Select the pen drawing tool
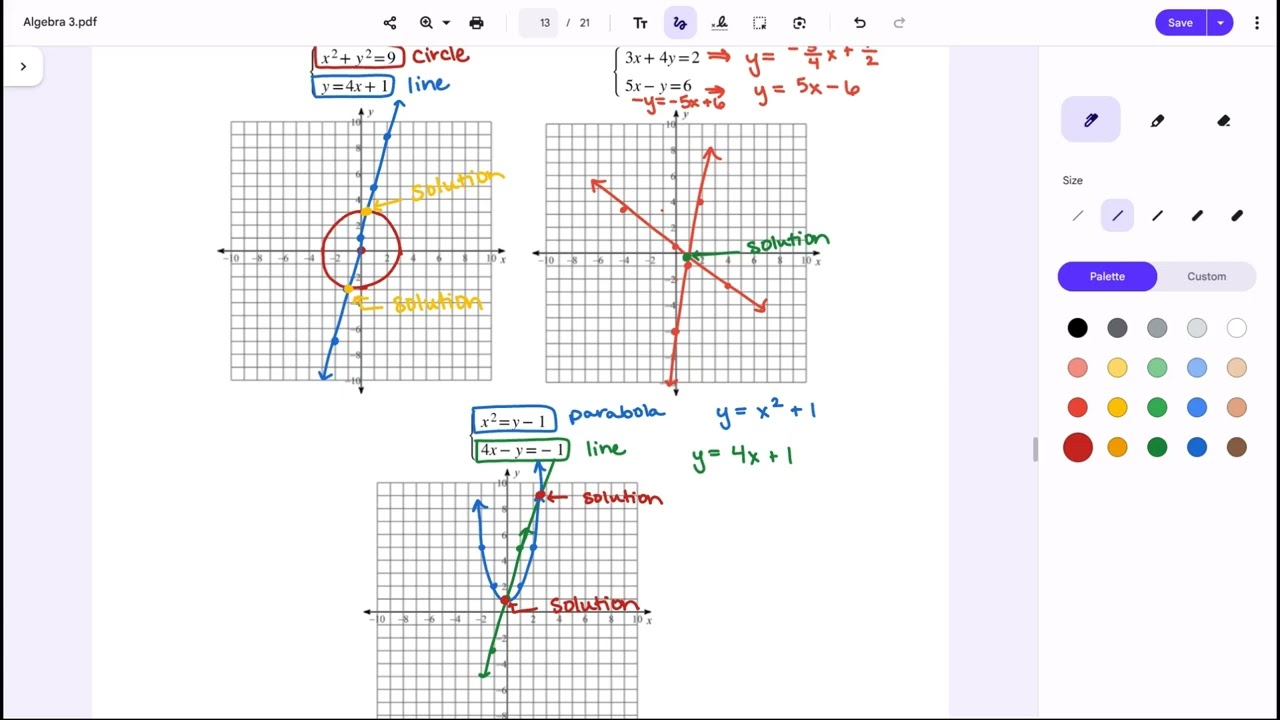Viewport: 1280px width, 720px height. [1091, 120]
